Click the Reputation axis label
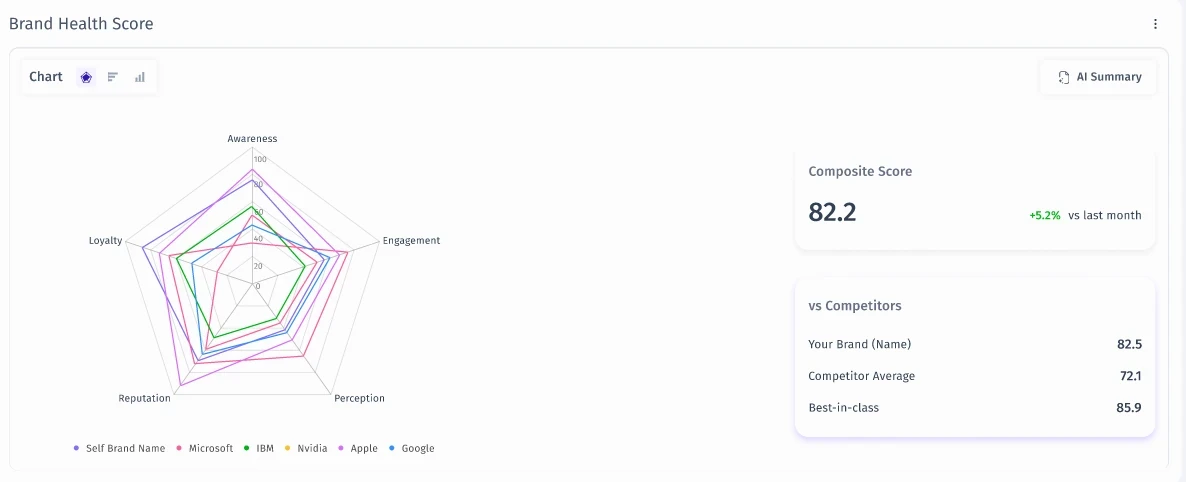Image resolution: width=1186 pixels, height=482 pixels. pyautogui.click(x=144, y=398)
